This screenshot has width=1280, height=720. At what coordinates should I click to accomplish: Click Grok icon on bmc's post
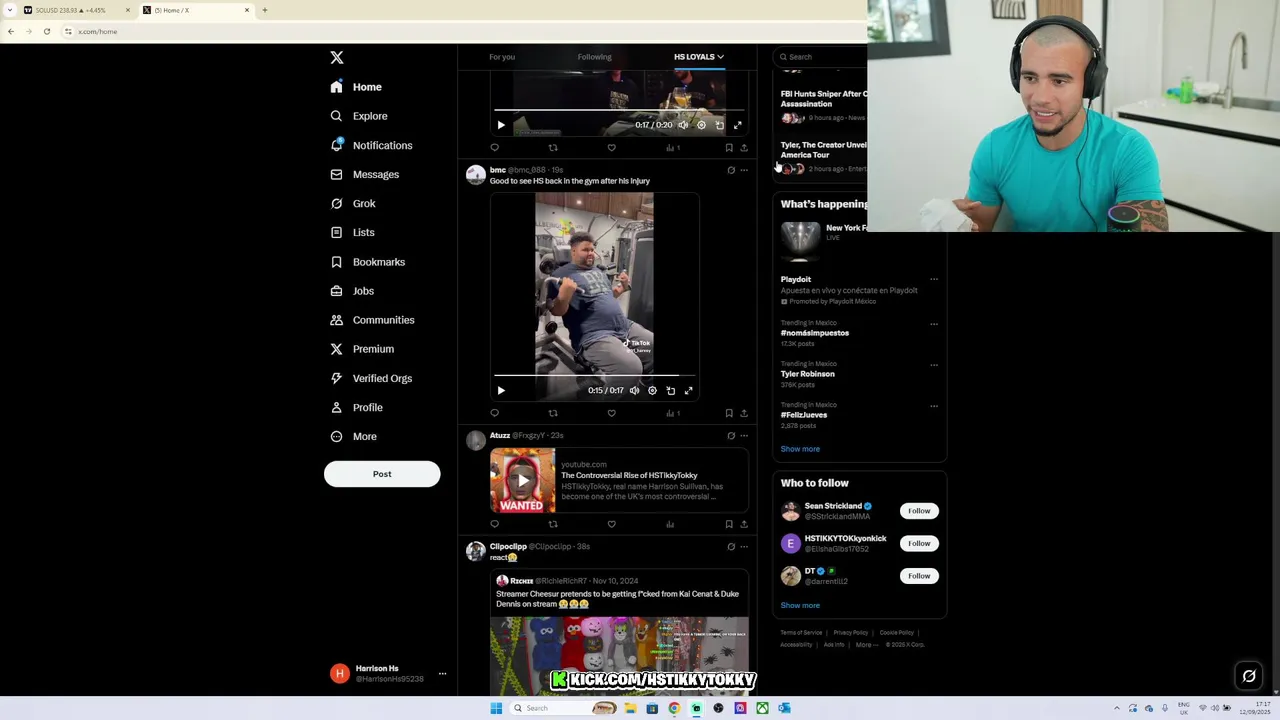click(x=731, y=170)
